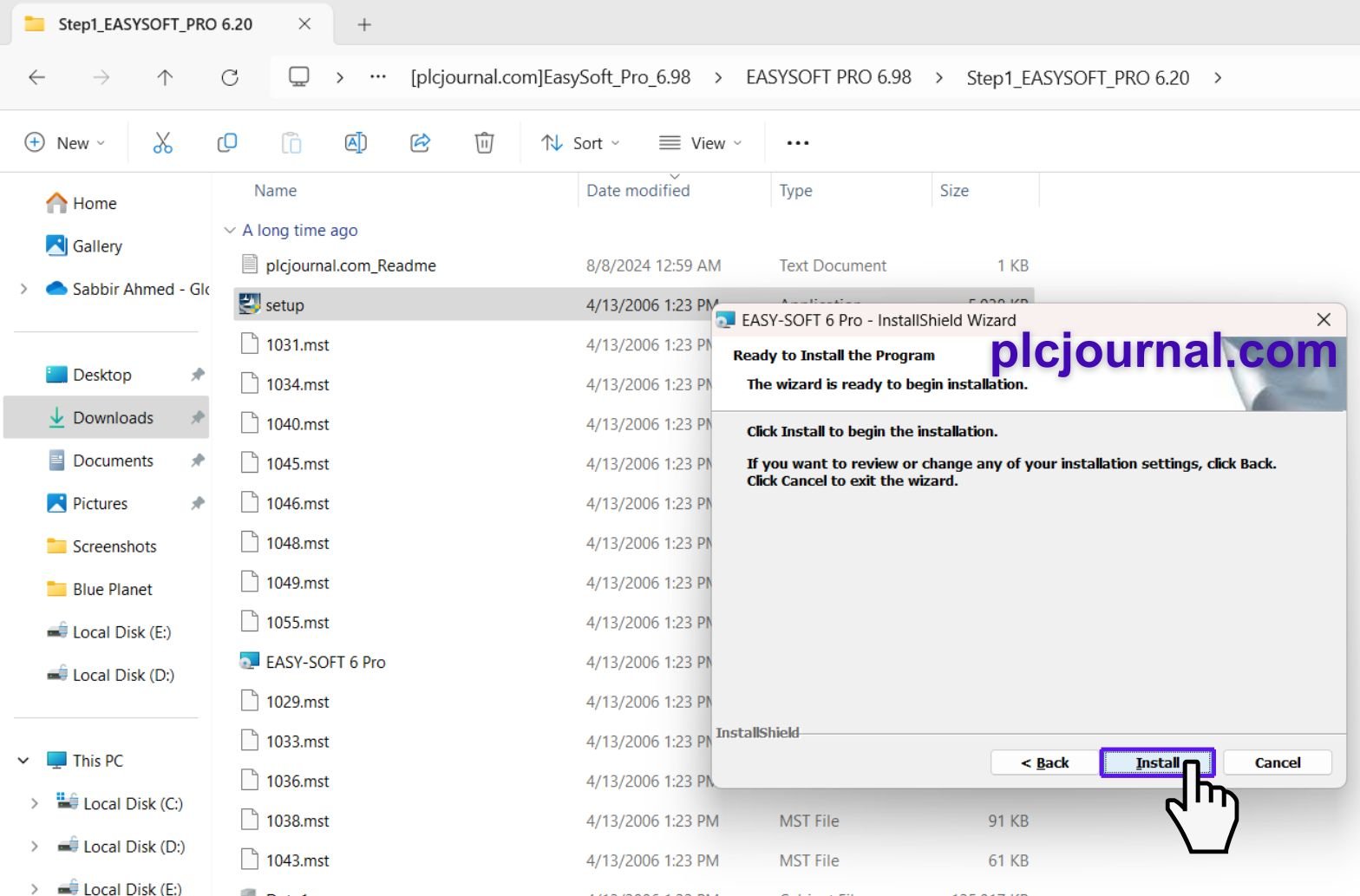Sort files by Date modified column
The image size is (1360, 896).
click(638, 191)
